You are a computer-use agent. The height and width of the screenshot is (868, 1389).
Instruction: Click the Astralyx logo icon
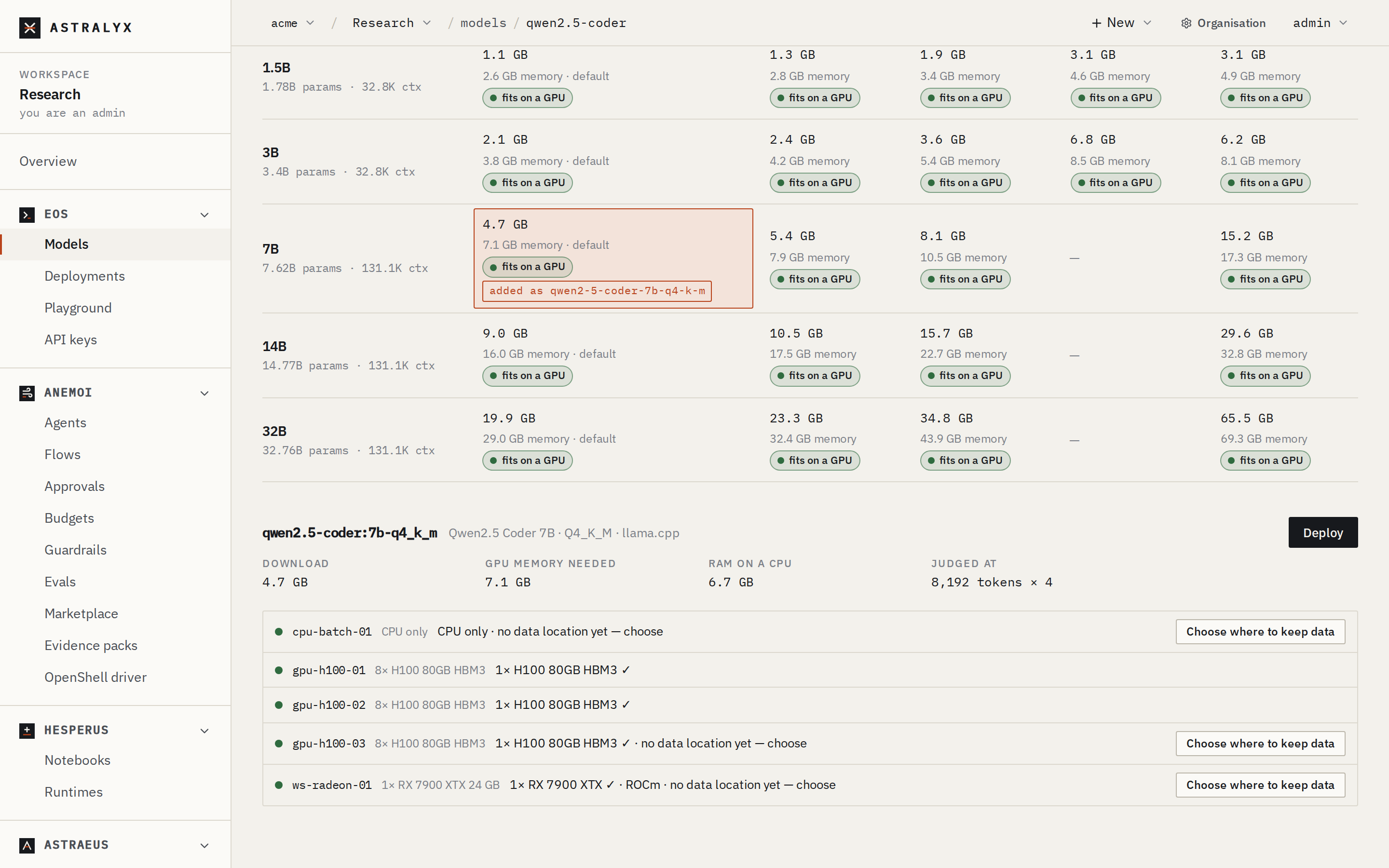30,27
